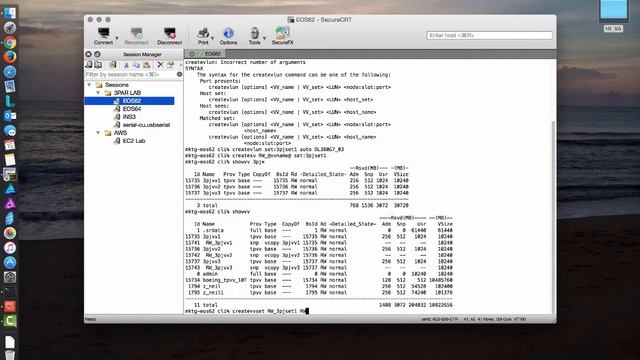Click the icon right of the red X
This screenshot has width=640, height=360.
171,64
